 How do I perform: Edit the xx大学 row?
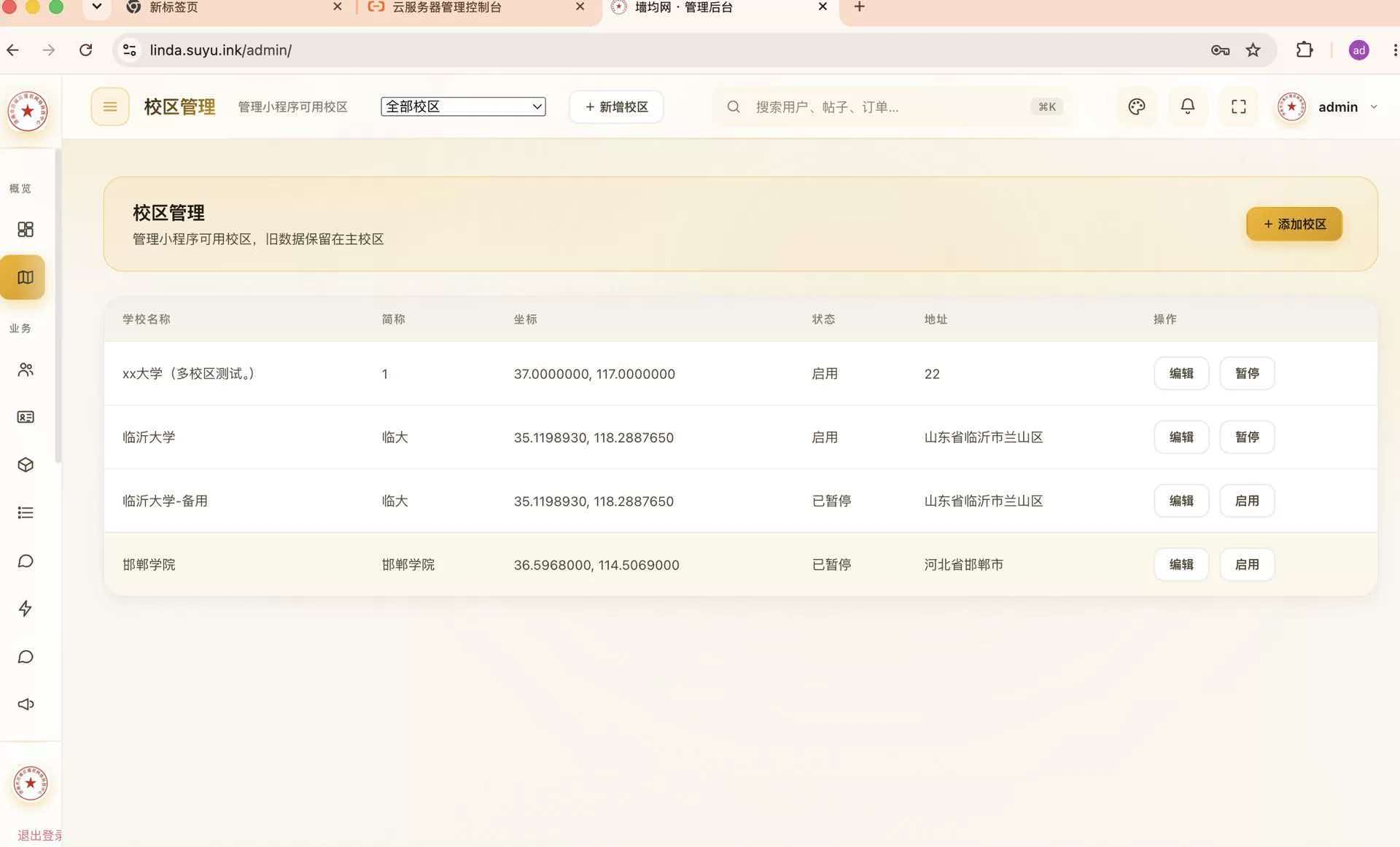pos(1181,373)
